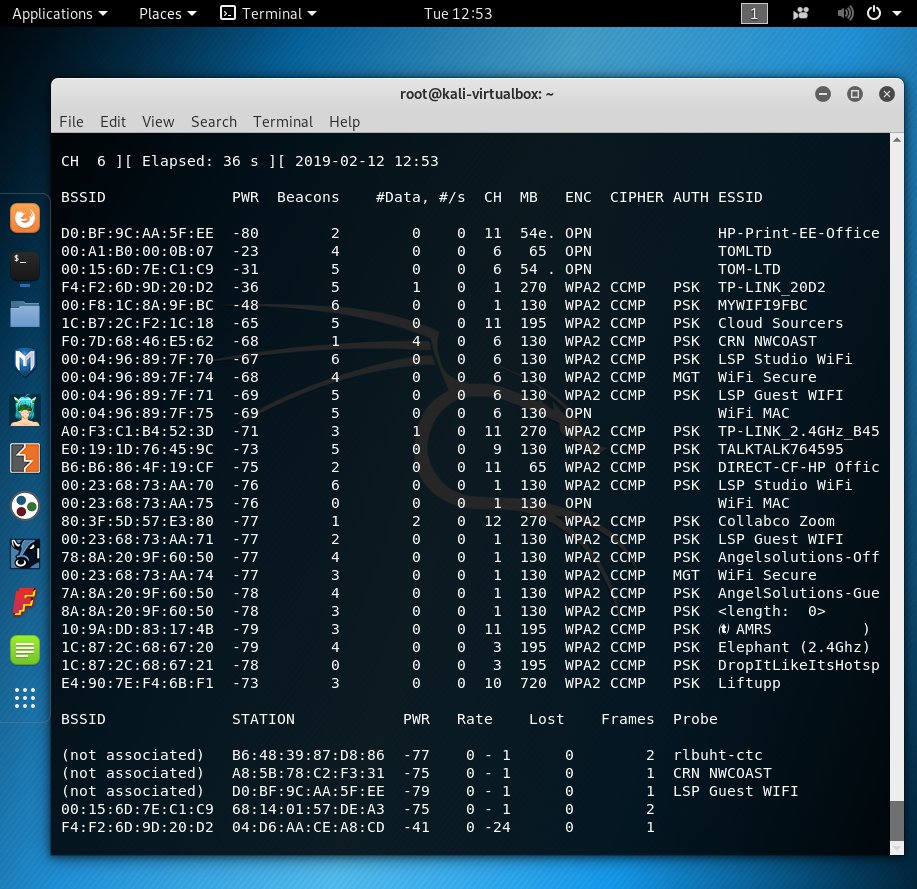Screen dimensions: 917x889
Task: Click ESSID Liftupp
Action: (x=749, y=684)
